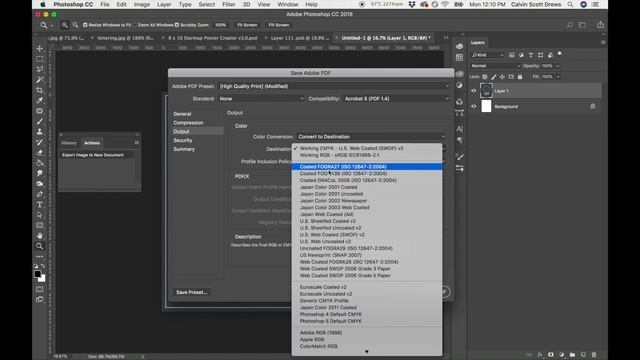This screenshot has width=640, height=360.
Task: Filter layers by adjustment layers
Action: click(521, 55)
